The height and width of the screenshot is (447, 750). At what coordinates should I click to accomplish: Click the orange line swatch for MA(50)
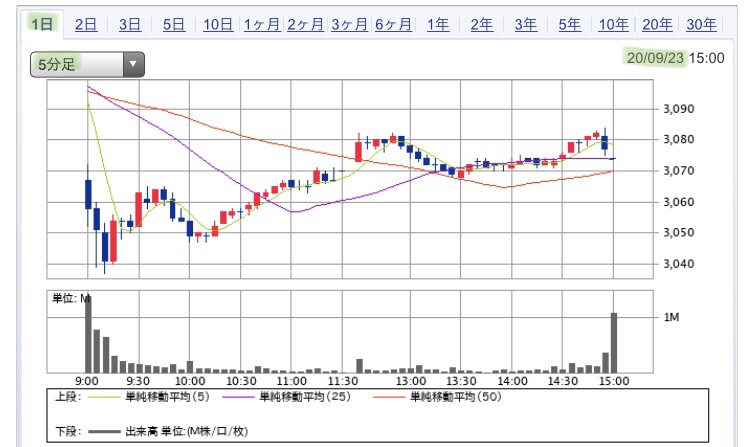pos(389,397)
